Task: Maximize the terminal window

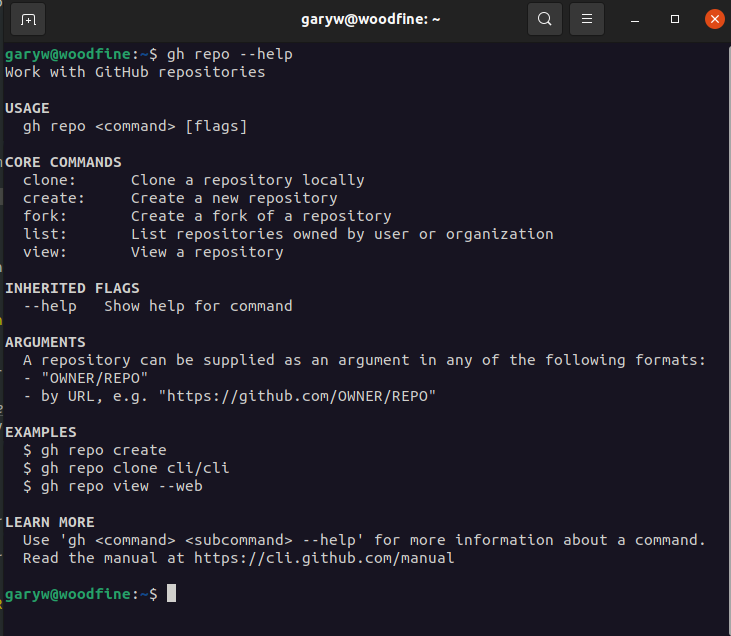Action: (675, 19)
